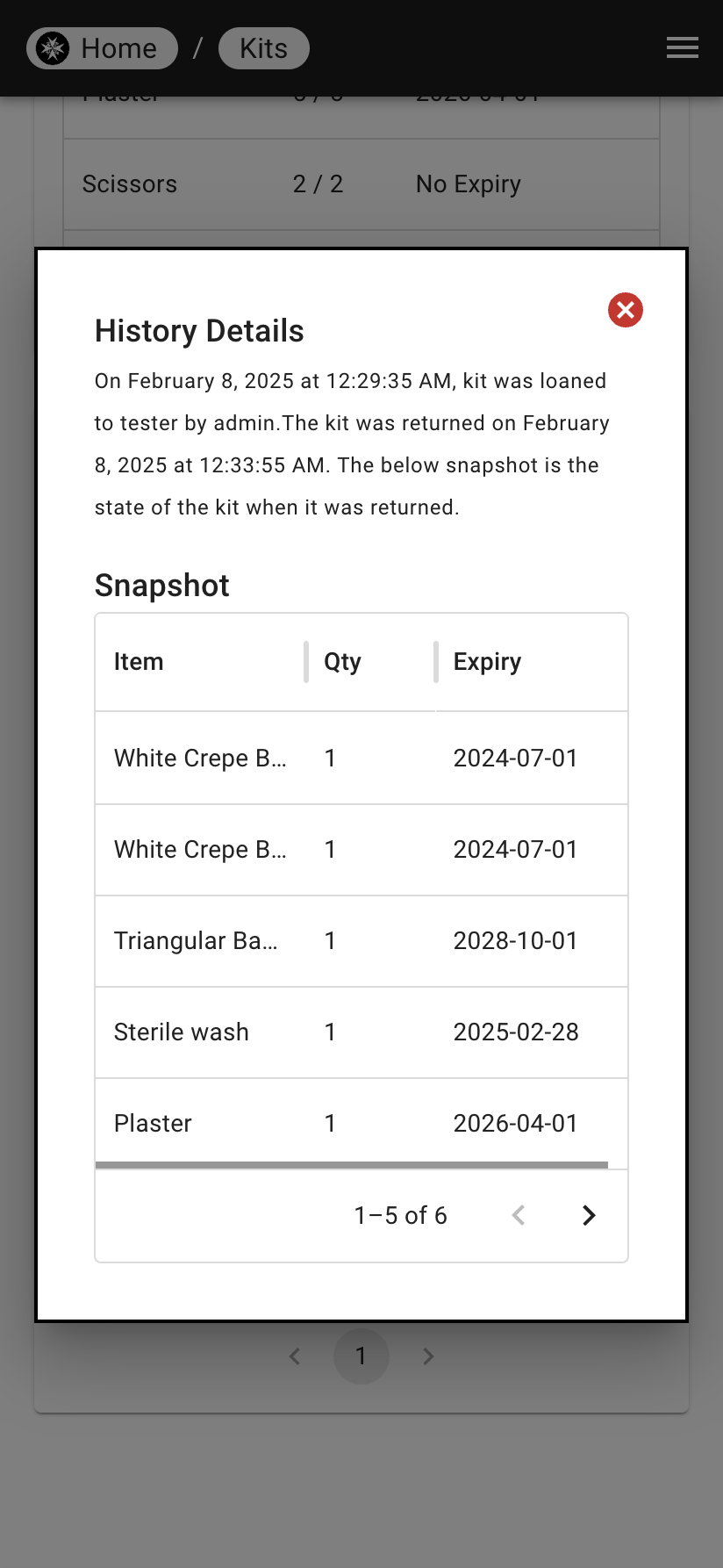The image size is (723, 1568).
Task: Select the Triangular Bandage row
Action: coord(361,941)
